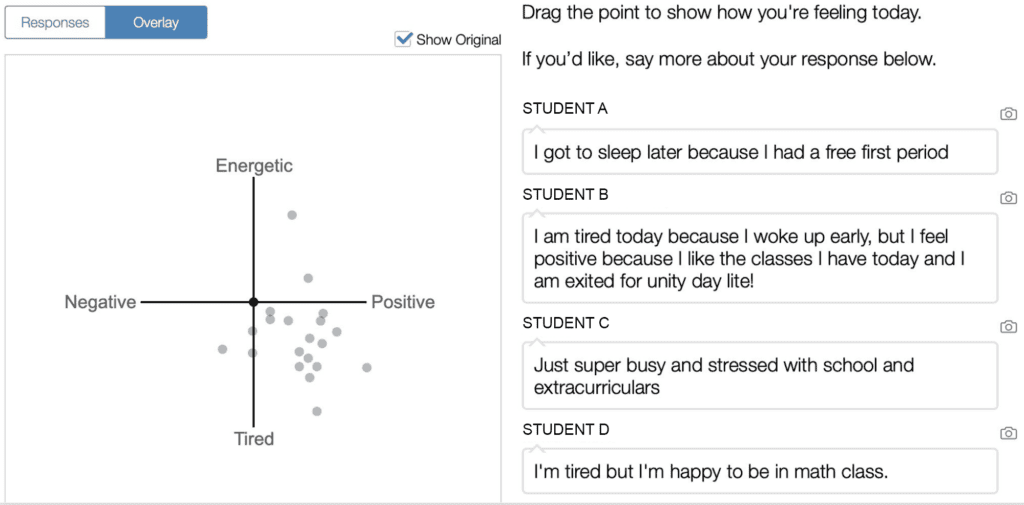Uncheck the Show Original checkbox
The width and height of the screenshot is (1024, 505).
pos(403,39)
